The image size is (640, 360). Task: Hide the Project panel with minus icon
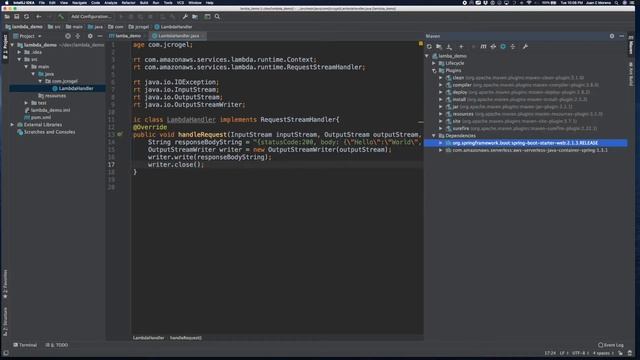tap(100, 36)
